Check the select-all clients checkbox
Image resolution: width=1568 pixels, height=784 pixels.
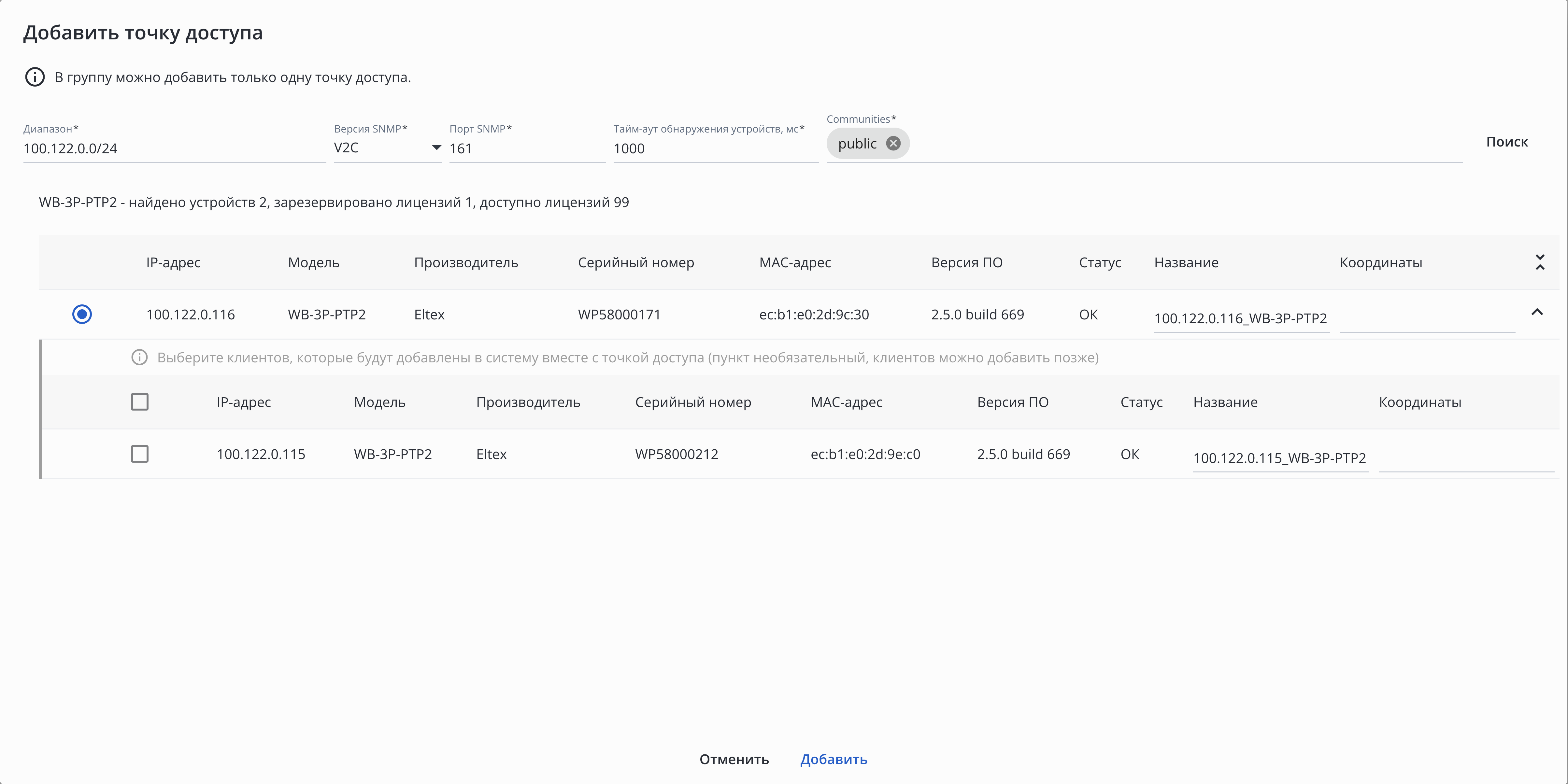139,402
